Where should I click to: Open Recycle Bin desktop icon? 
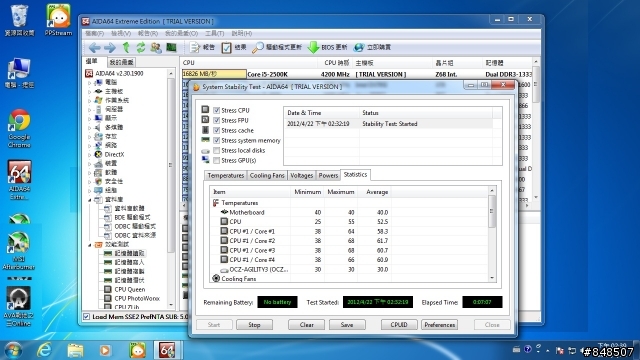point(19,20)
